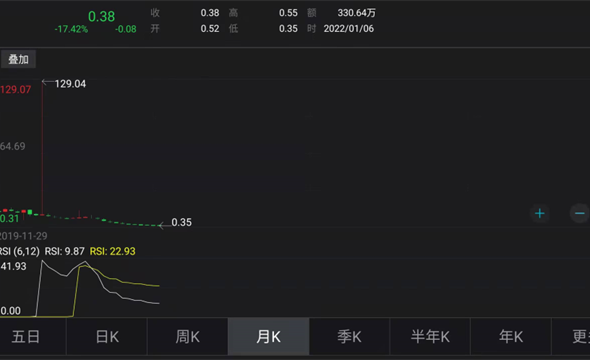590x360 pixels.
Task: Expand the 更多 more options tab
Action: 571,337
